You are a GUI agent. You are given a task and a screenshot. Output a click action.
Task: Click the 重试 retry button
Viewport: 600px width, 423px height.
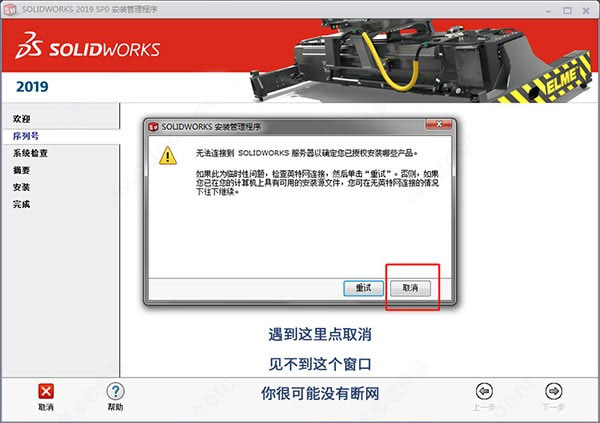(364, 288)
